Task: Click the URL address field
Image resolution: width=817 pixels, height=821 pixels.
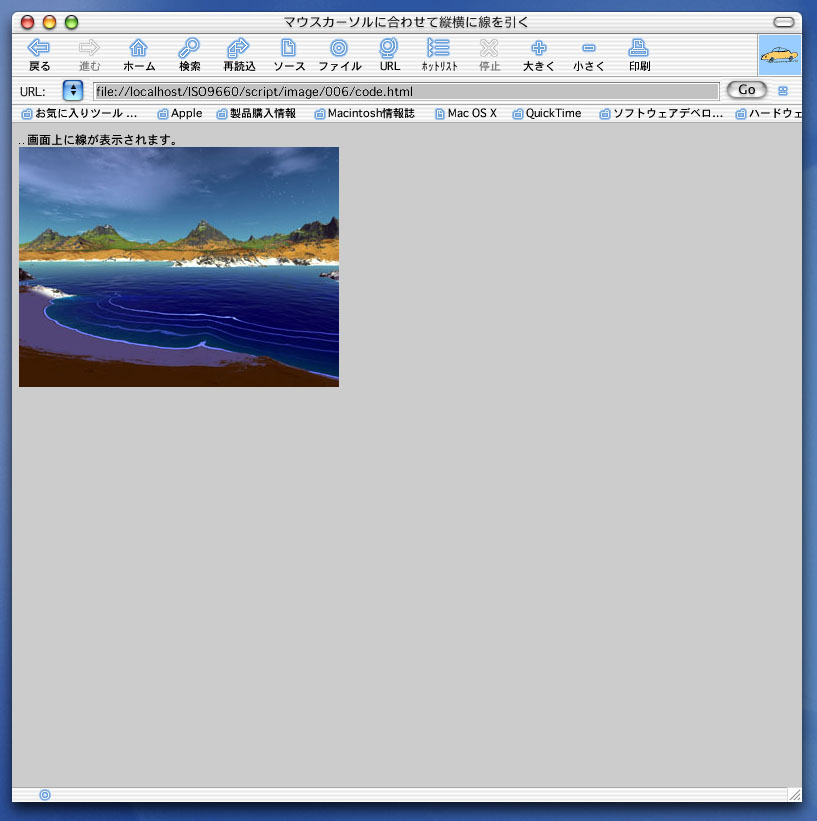Action: (x=406, y=91)
